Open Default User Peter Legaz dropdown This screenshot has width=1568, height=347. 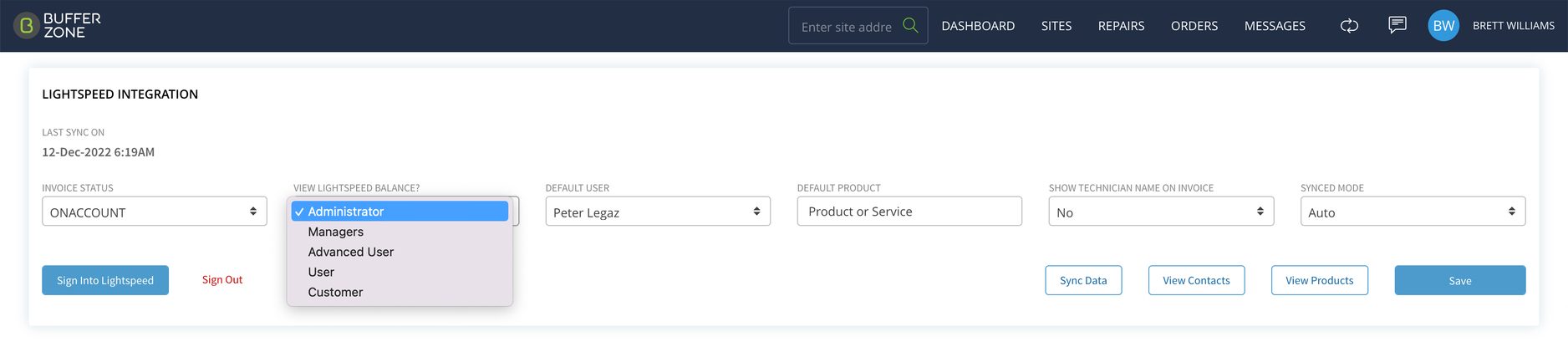(658, 212)
